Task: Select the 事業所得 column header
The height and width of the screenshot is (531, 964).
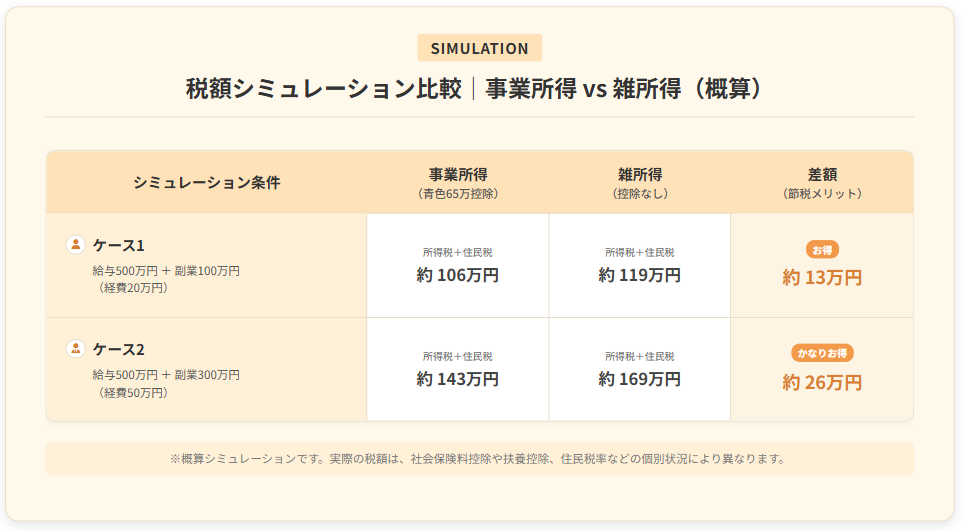Action: pos(458,175)
